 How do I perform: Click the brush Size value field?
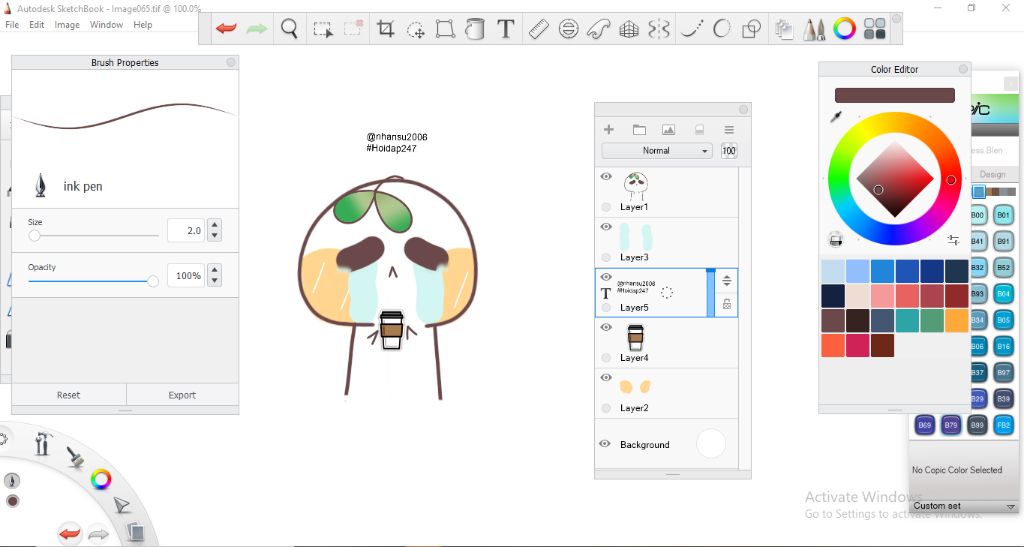tap(186, 230)
